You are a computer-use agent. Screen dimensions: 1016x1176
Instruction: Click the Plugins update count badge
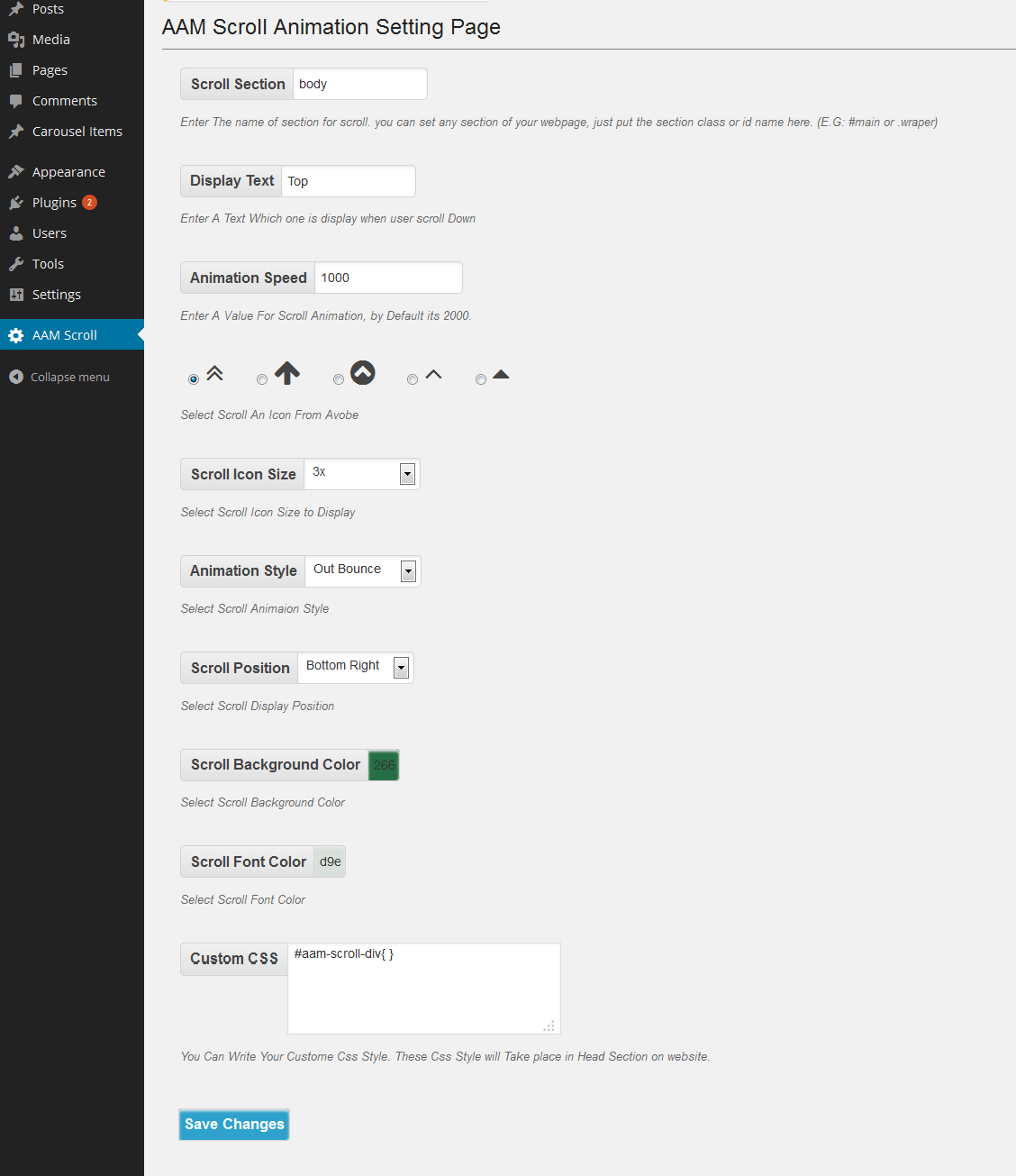[x=89, y=202]
